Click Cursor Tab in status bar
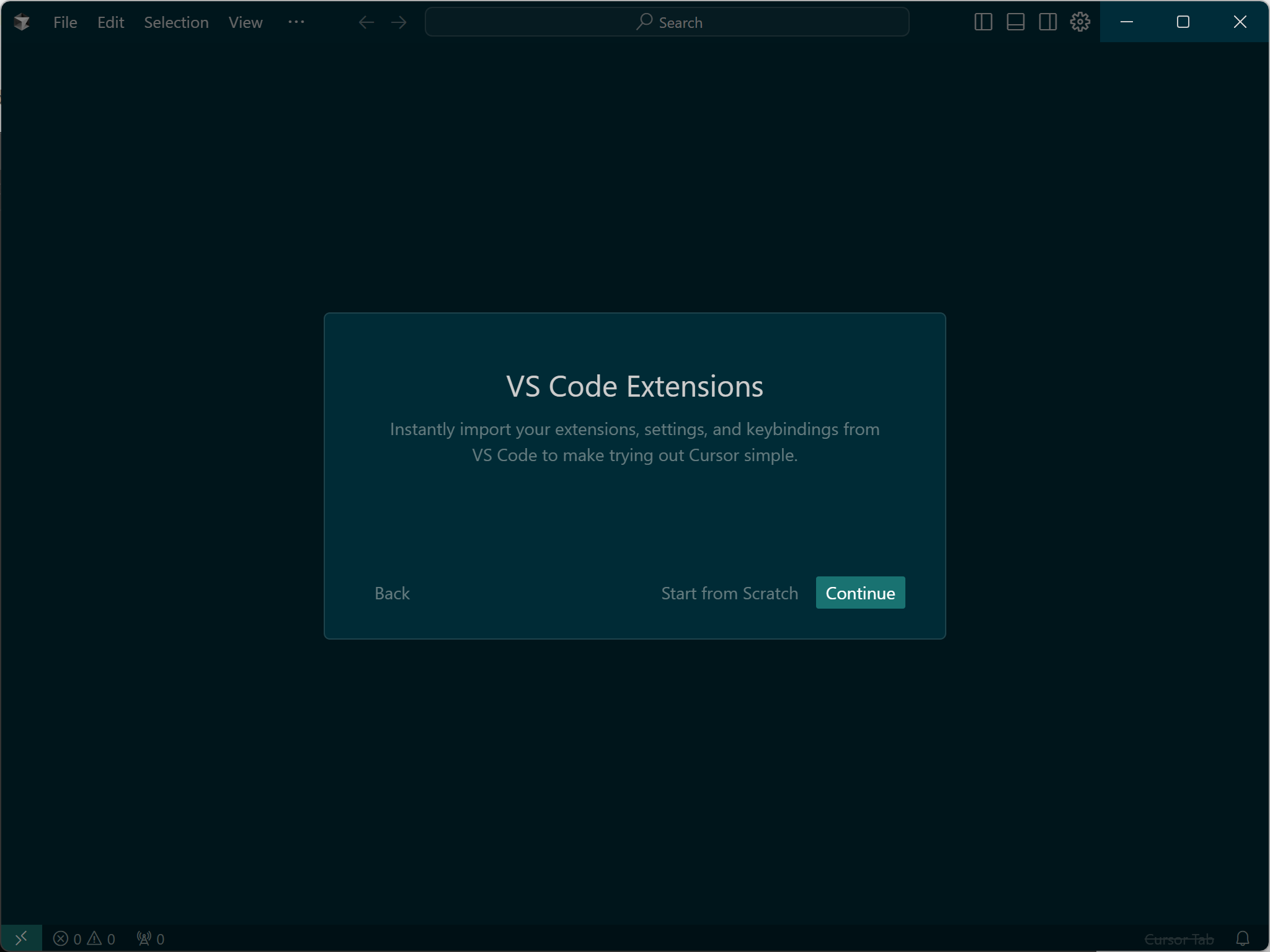The width and height of the screenshot is (1270, 952). tap(1179, 940)
